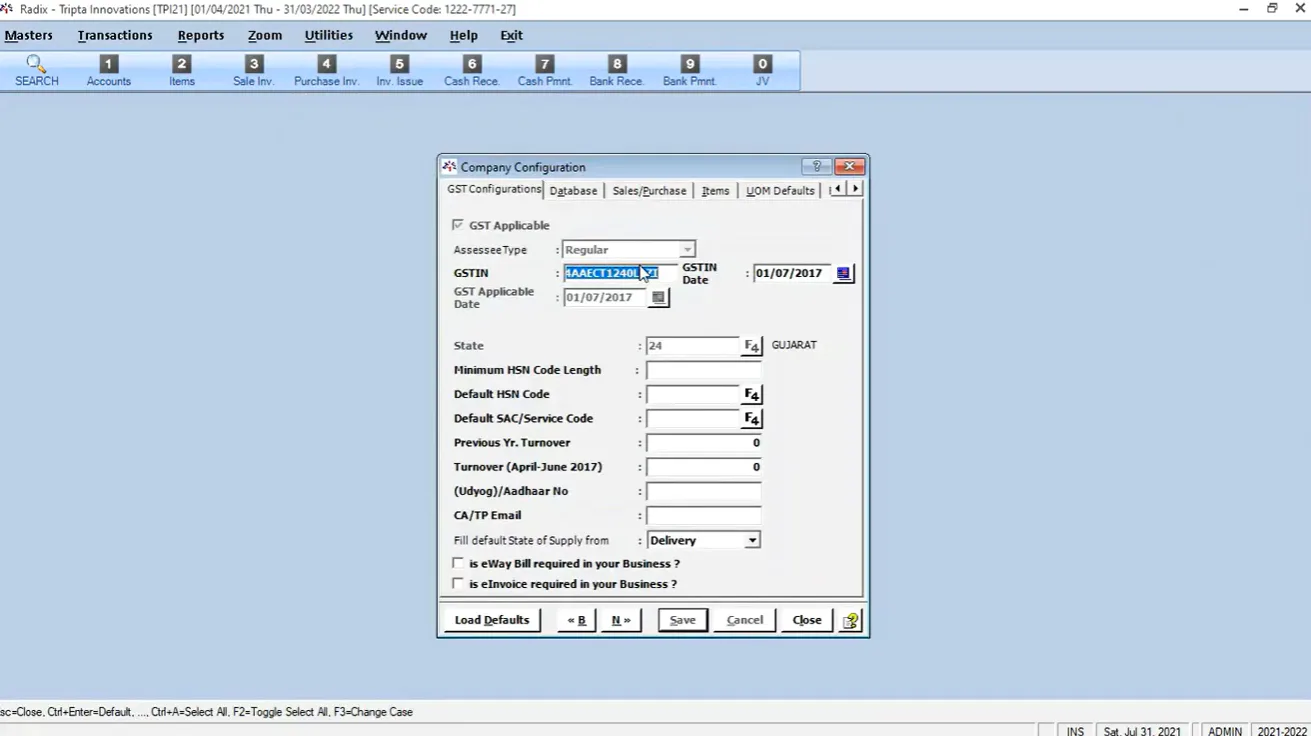Open the Masters menu
1311x736 pixels.
click(x=29, y=35)
